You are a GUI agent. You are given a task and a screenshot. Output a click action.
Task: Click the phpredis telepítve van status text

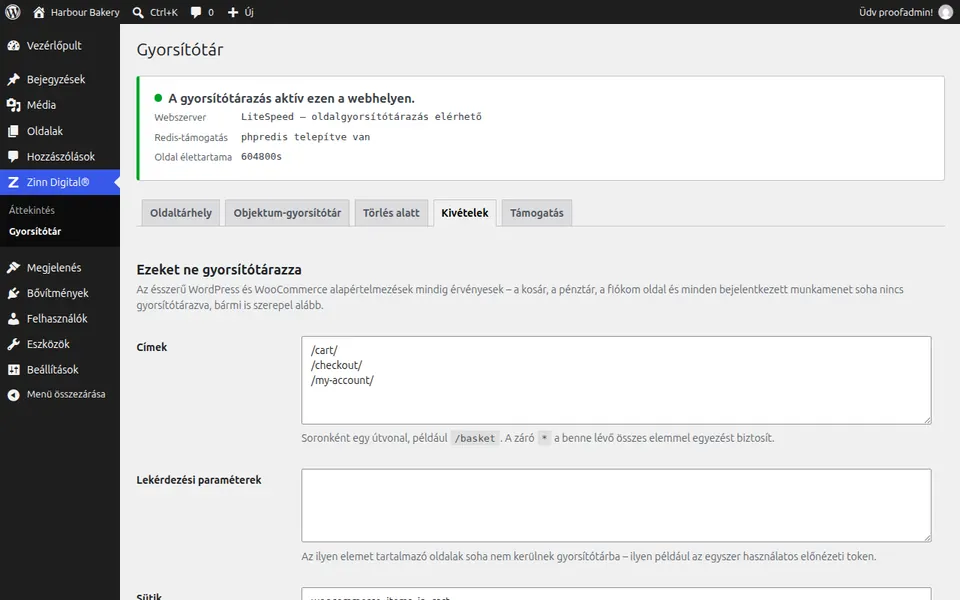(306, 137)
